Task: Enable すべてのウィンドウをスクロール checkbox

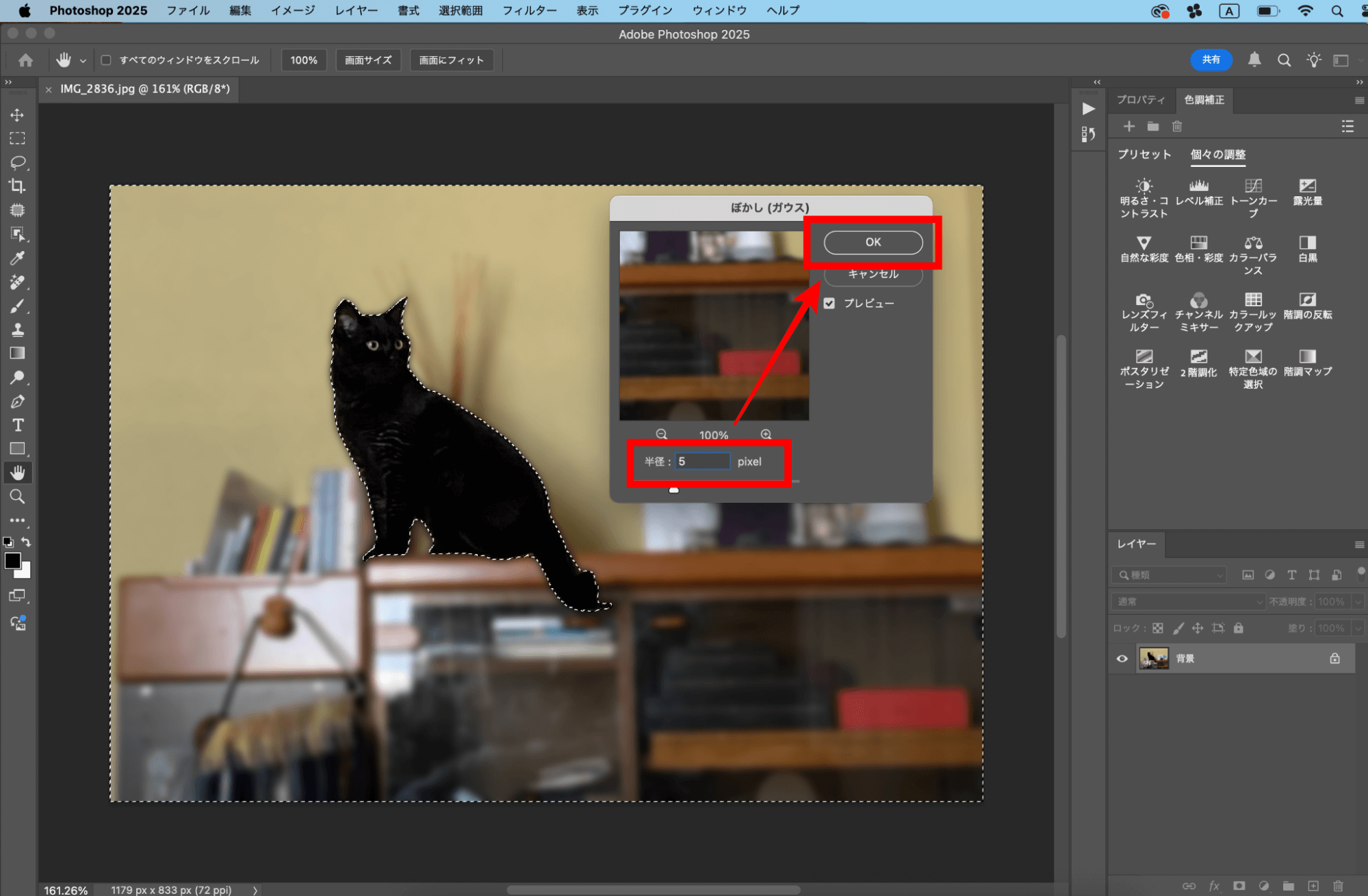Action: [106, 60]
